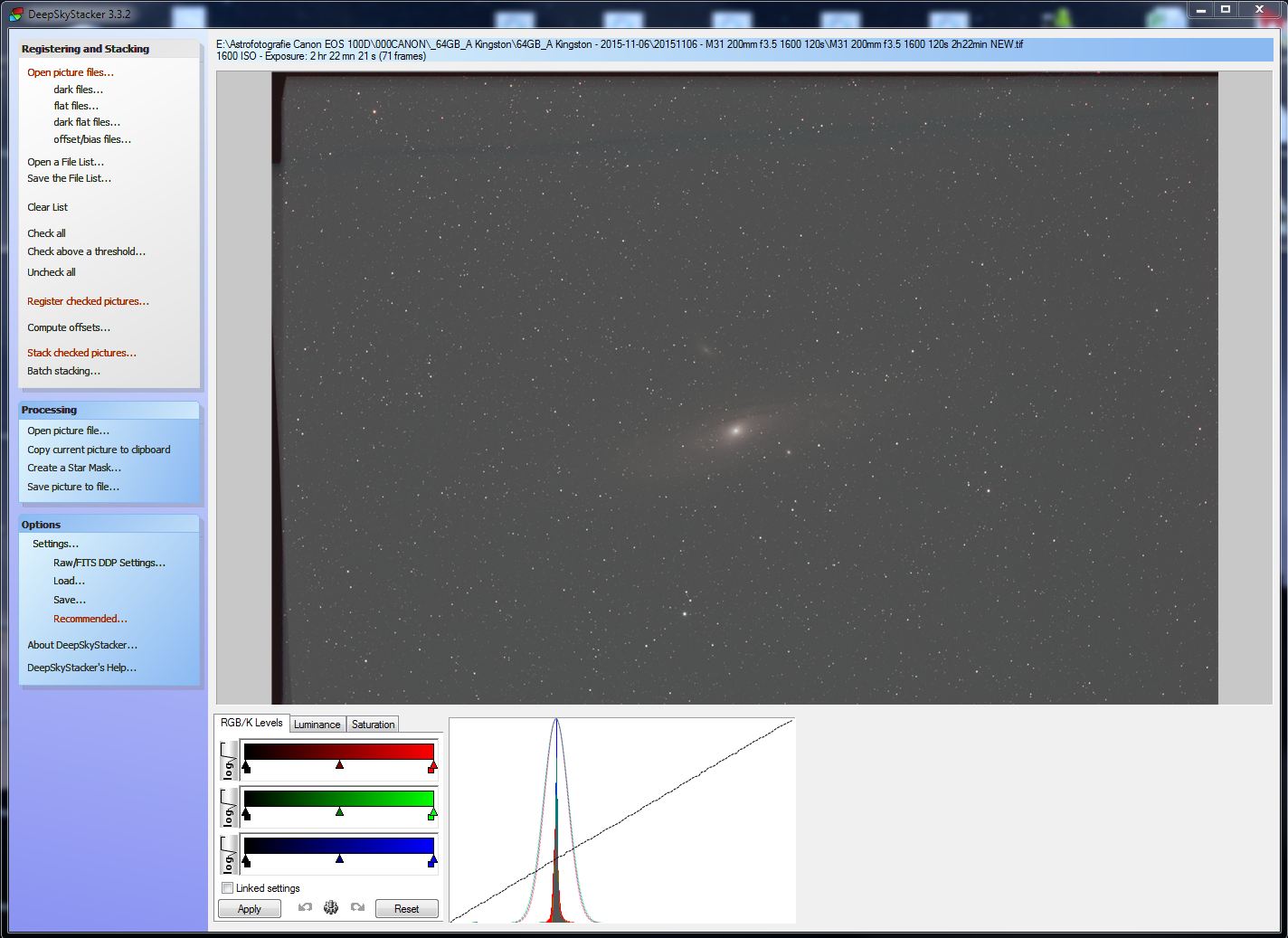This screenshot has width=1288, height=938.
Task: Switch to the Luminance tab
Action: (317, 724)
